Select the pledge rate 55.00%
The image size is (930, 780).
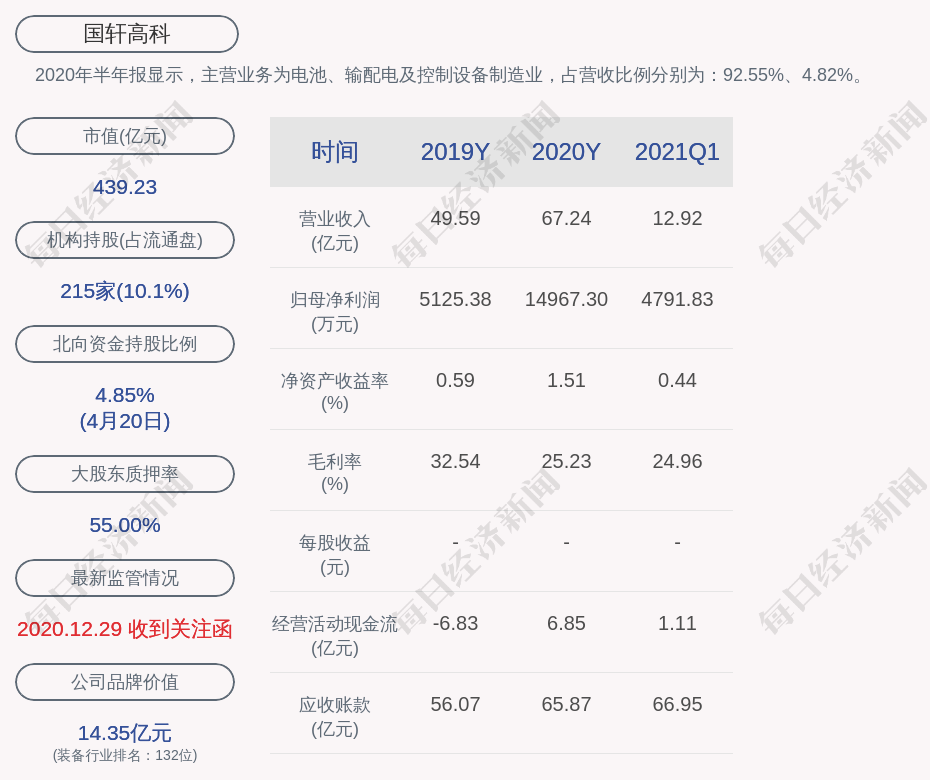(125, 525)
